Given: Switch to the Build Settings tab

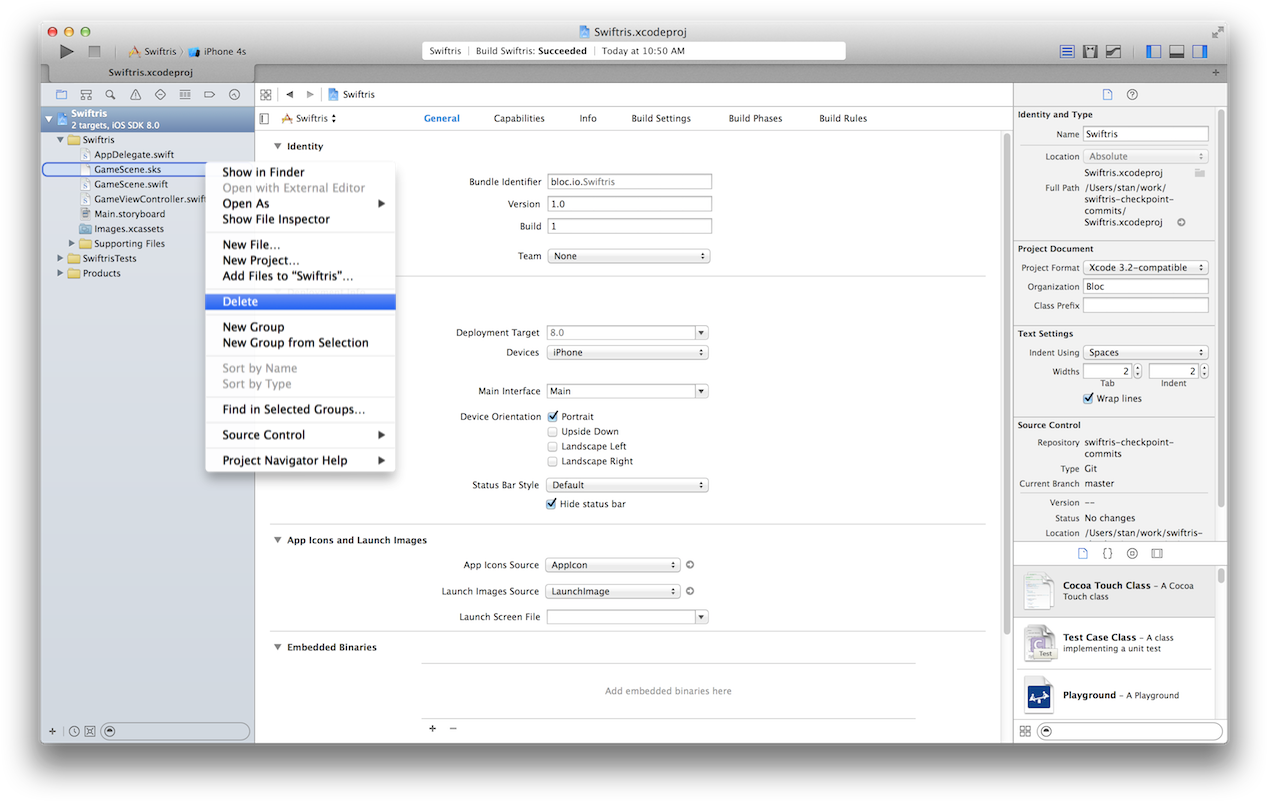Looking at the screenshot, I should pos(660,119).
